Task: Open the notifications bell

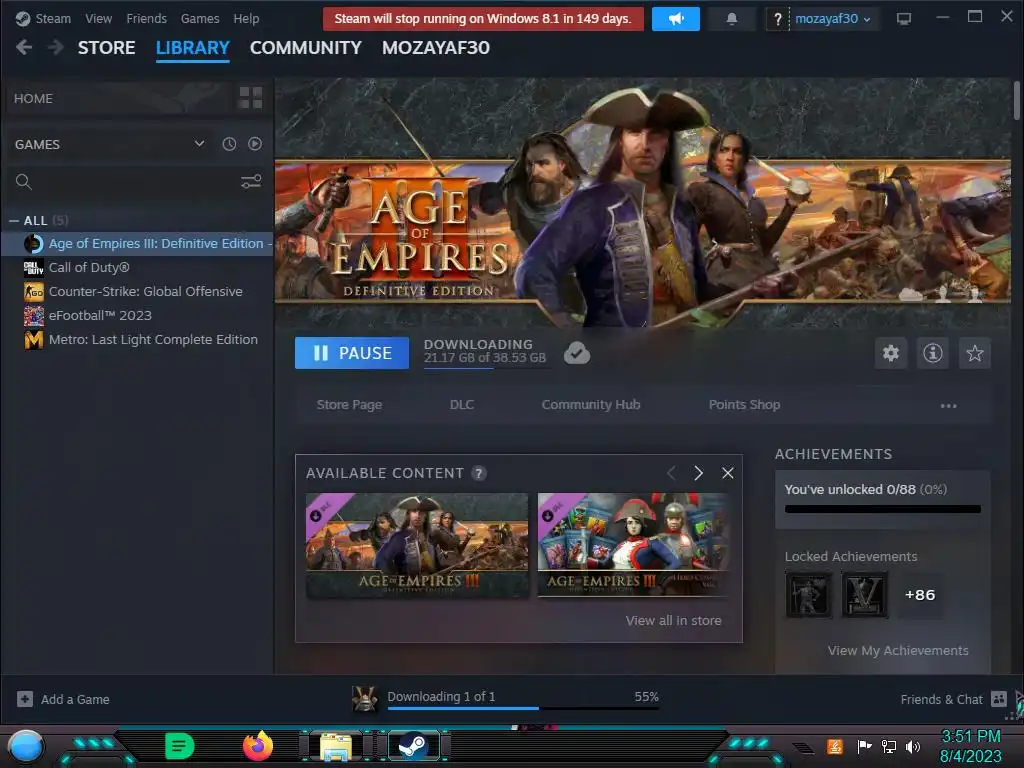Action: click(x=731, y=19)
